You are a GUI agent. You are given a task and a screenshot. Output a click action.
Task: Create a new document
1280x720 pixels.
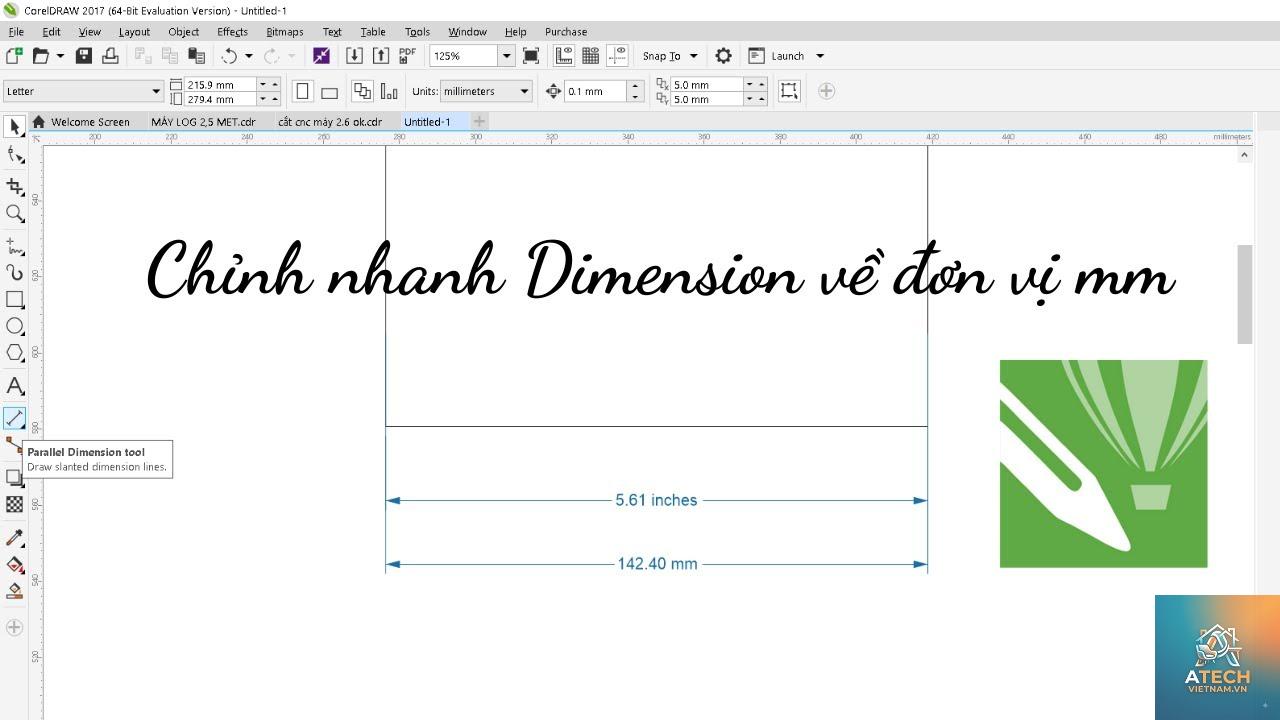pyautogui.click(x=14, y=56)
